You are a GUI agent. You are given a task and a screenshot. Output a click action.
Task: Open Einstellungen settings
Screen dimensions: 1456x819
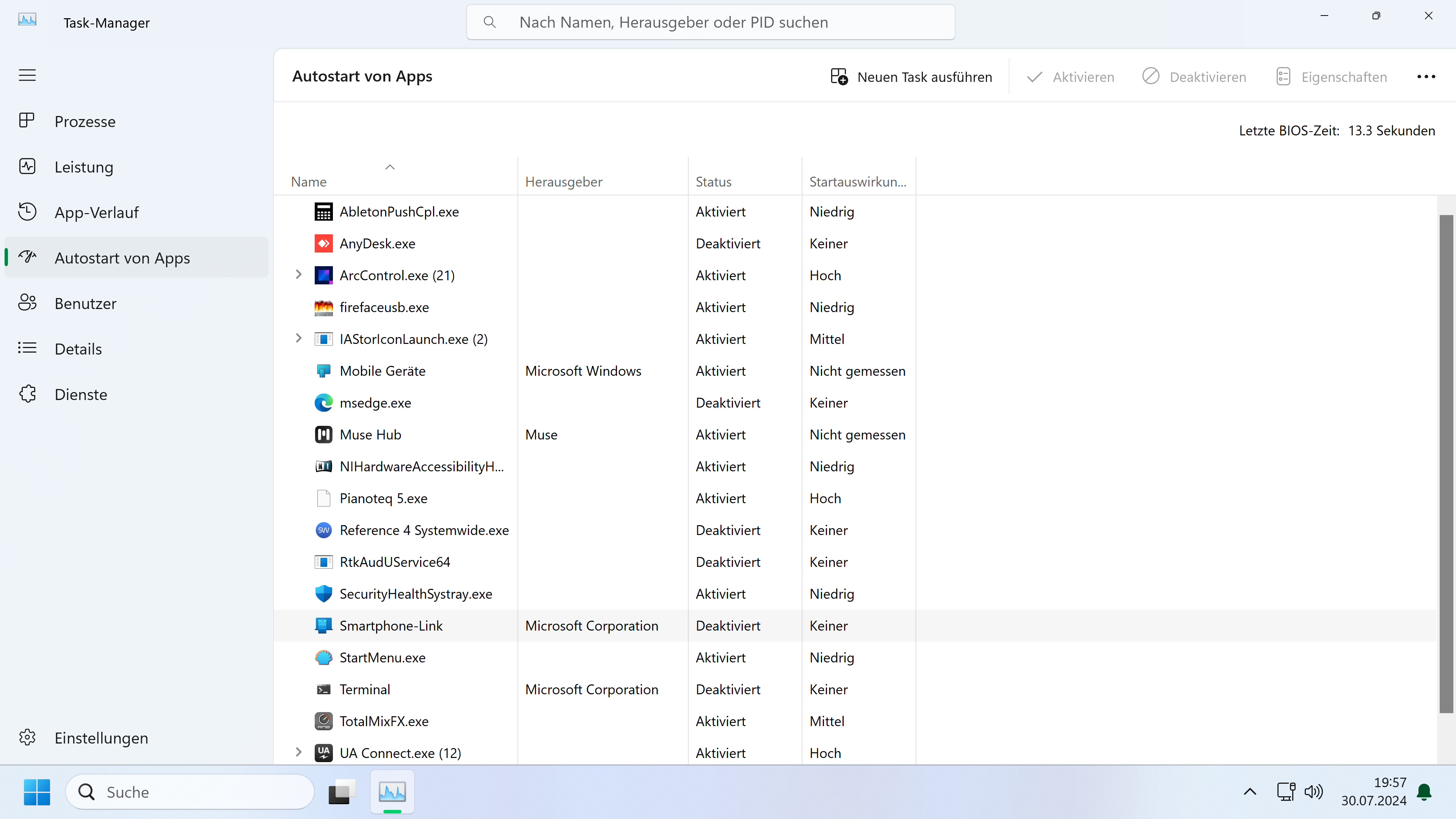[x=100, y=738]
